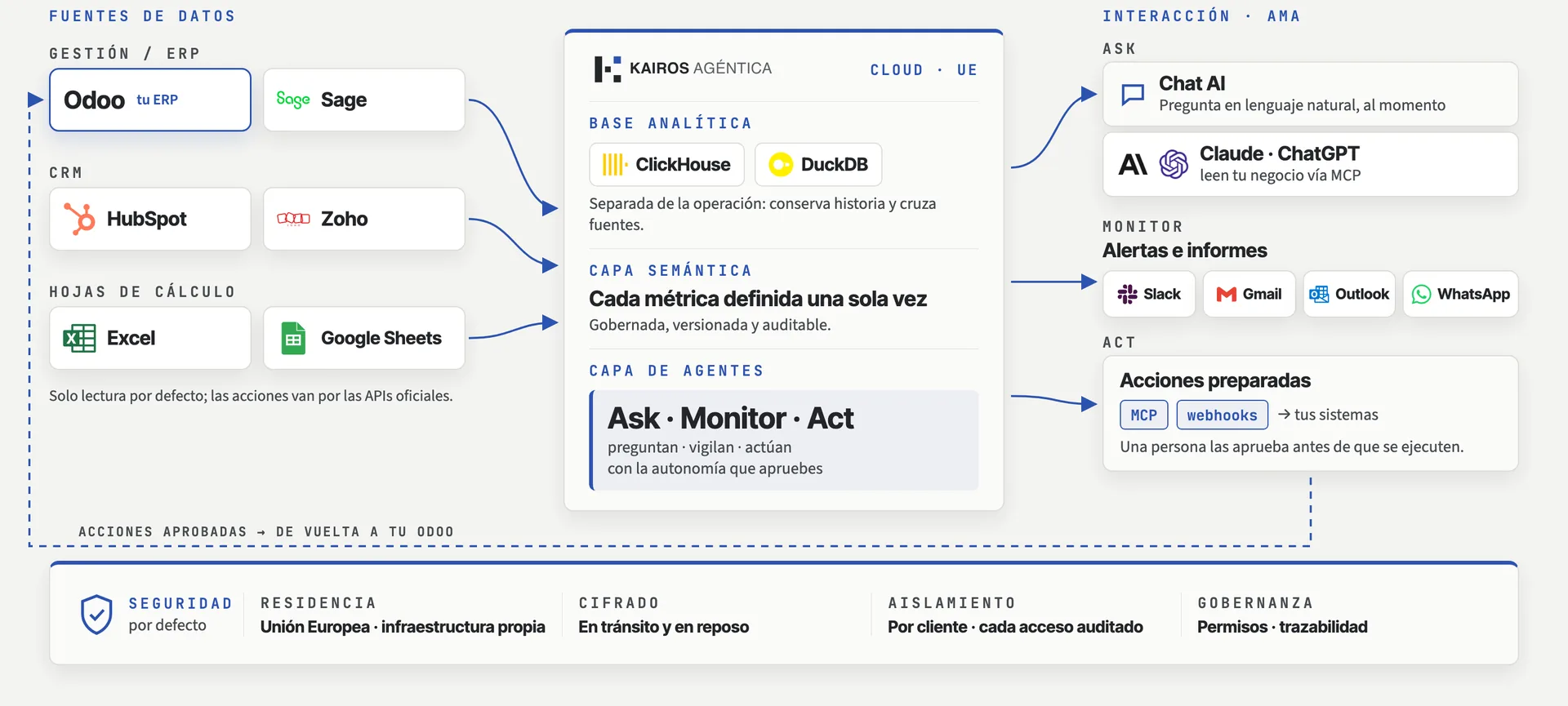Click the ClickHouse yellow bars icon
The height and width of the screenshot is (706, 1568).
pyautogui.click(x=614, y=165)
